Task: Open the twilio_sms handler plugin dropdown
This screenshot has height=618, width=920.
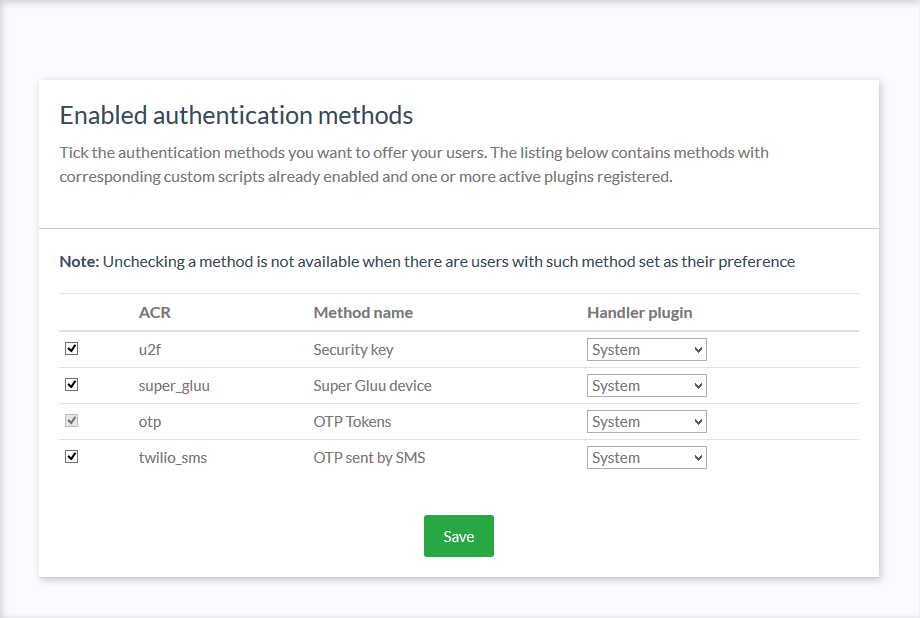Action: (646, 457)
